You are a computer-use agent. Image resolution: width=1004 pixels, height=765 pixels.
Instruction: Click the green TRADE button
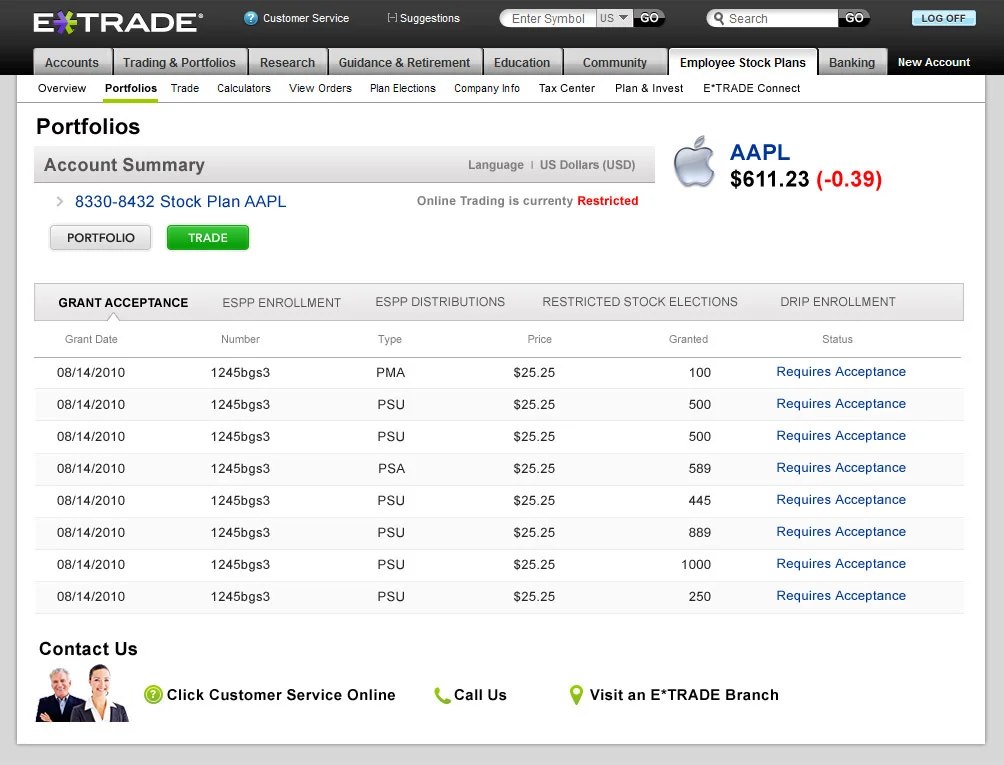point(207,238)
